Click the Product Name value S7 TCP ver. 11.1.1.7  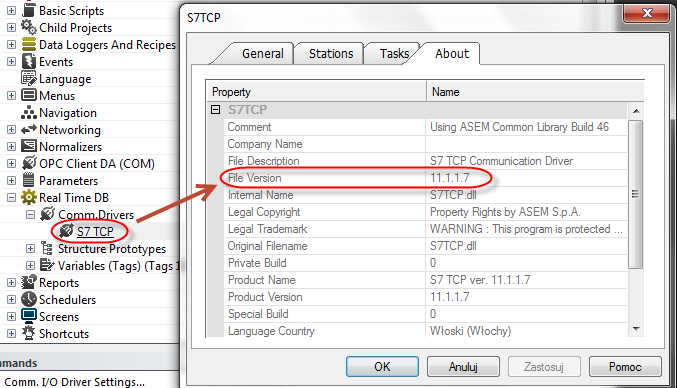pyautogui.click(x=480, y=280)
